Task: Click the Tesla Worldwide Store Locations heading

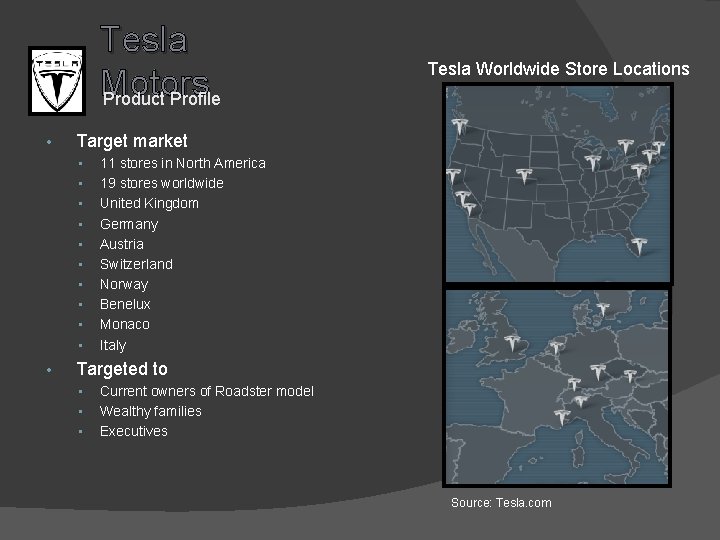Action: point(558,69)
